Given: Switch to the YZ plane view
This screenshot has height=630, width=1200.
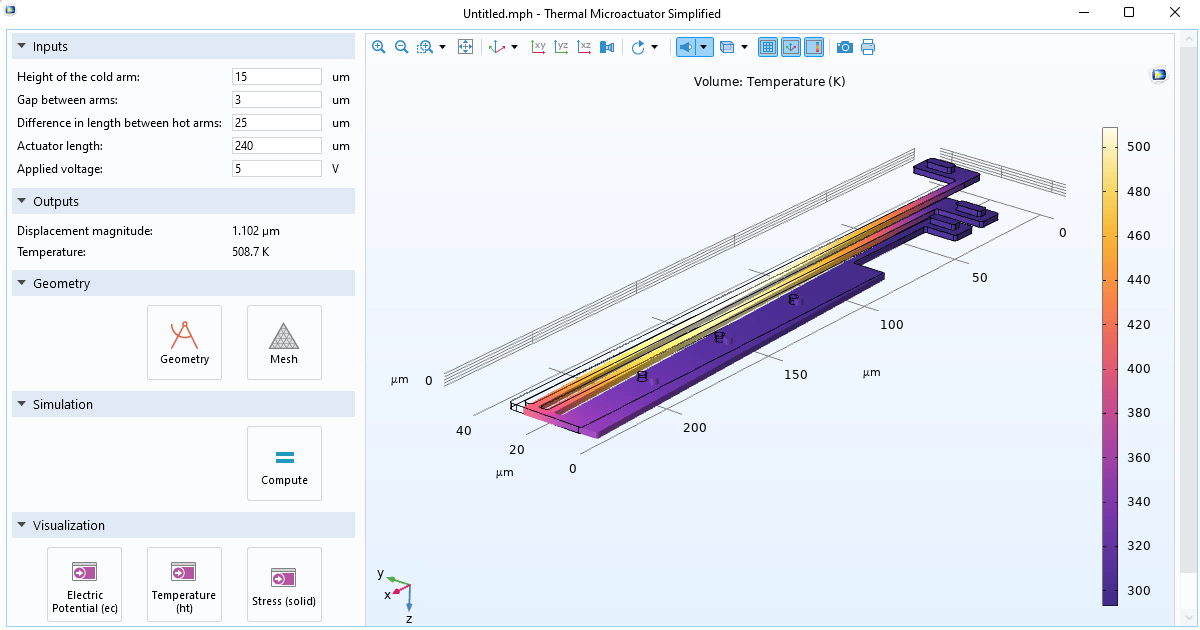Looking at the screenshot, I should click(562, 47).
